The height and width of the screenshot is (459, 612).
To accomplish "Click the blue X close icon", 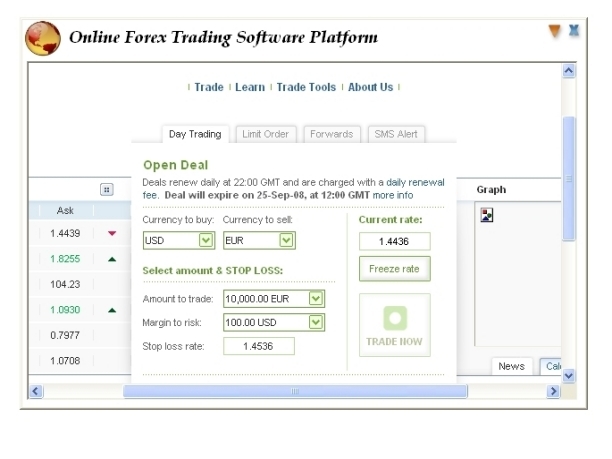I will pyautogui.click(x=574, y=30).
